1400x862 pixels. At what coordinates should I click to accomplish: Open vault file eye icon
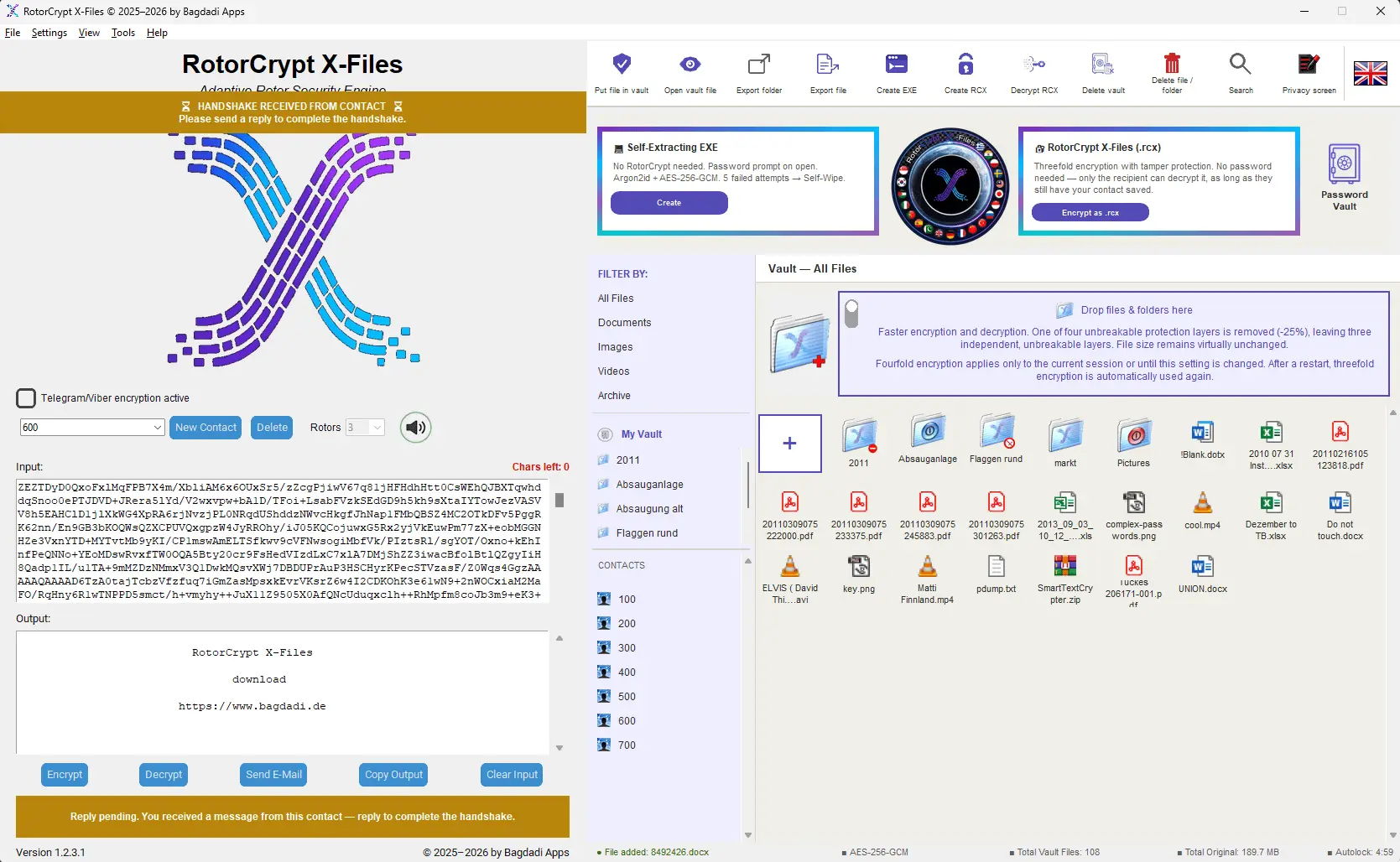pyautogui.click(x=690, y=64)
